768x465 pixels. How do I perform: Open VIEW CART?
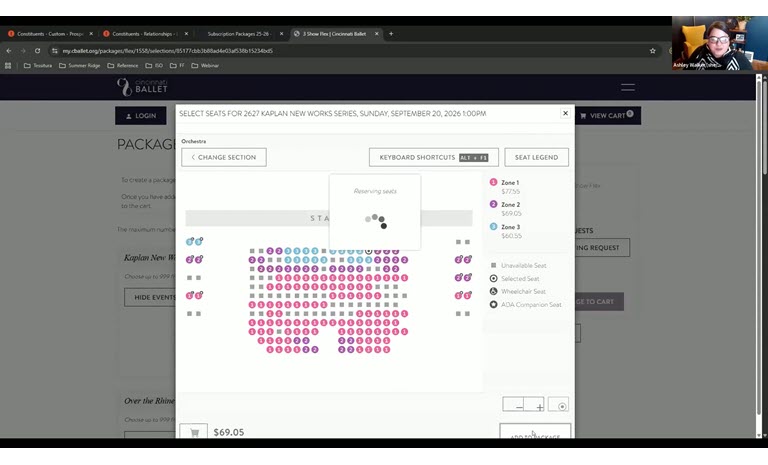(607, 116)
